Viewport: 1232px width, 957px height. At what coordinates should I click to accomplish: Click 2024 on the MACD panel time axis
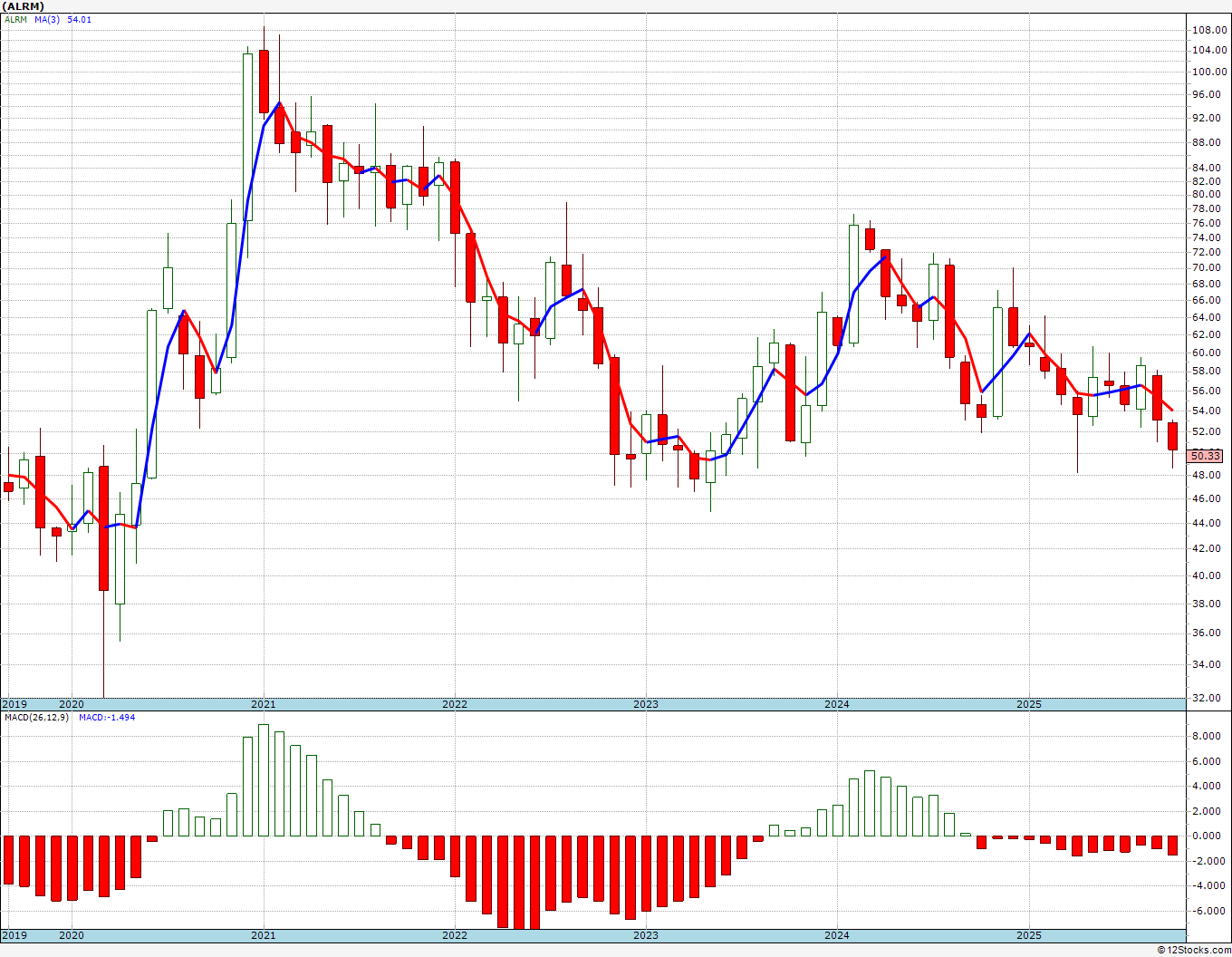tap(837, 935)
